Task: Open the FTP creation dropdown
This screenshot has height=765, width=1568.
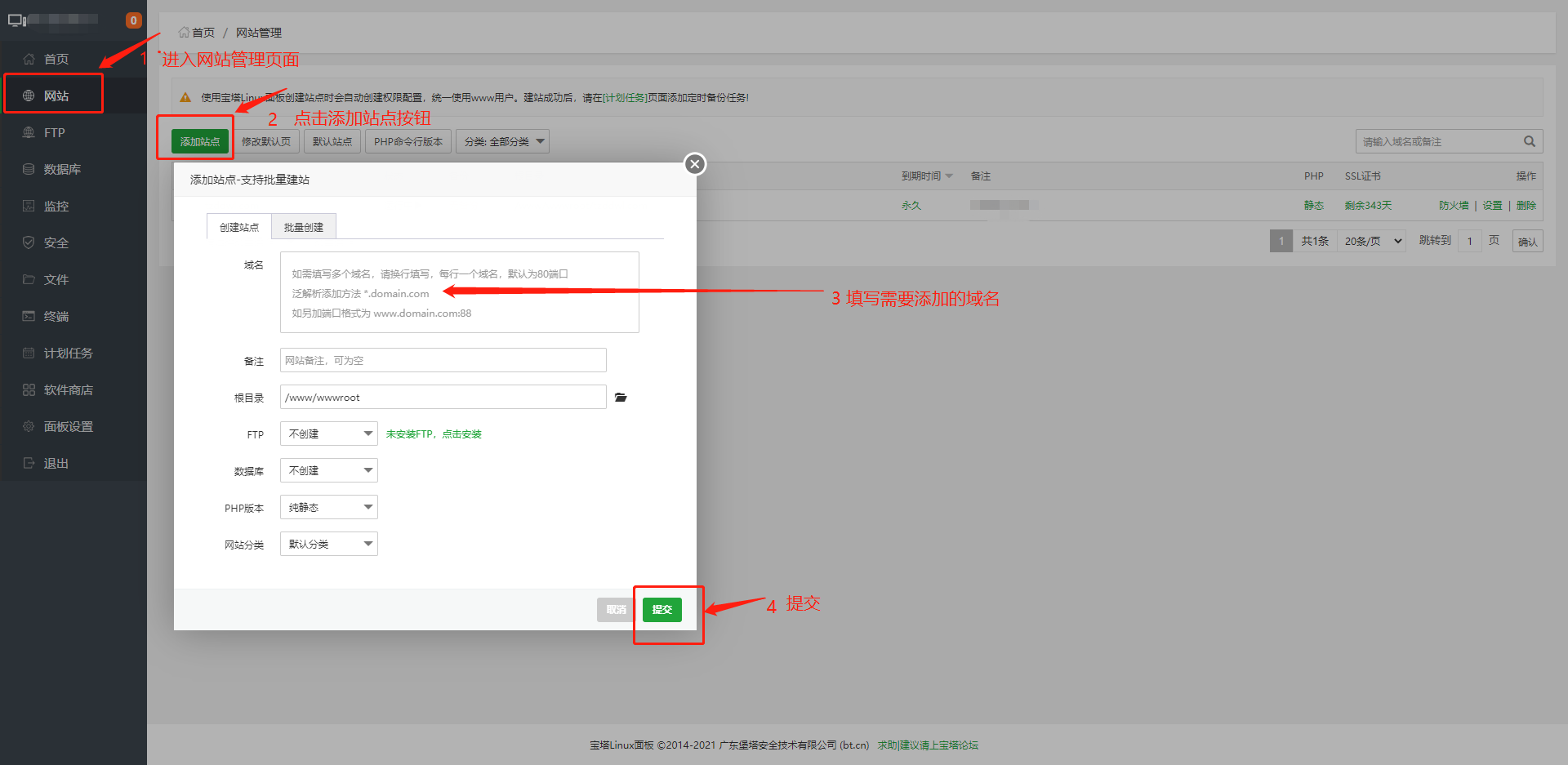Action: [x=329, y=434]
